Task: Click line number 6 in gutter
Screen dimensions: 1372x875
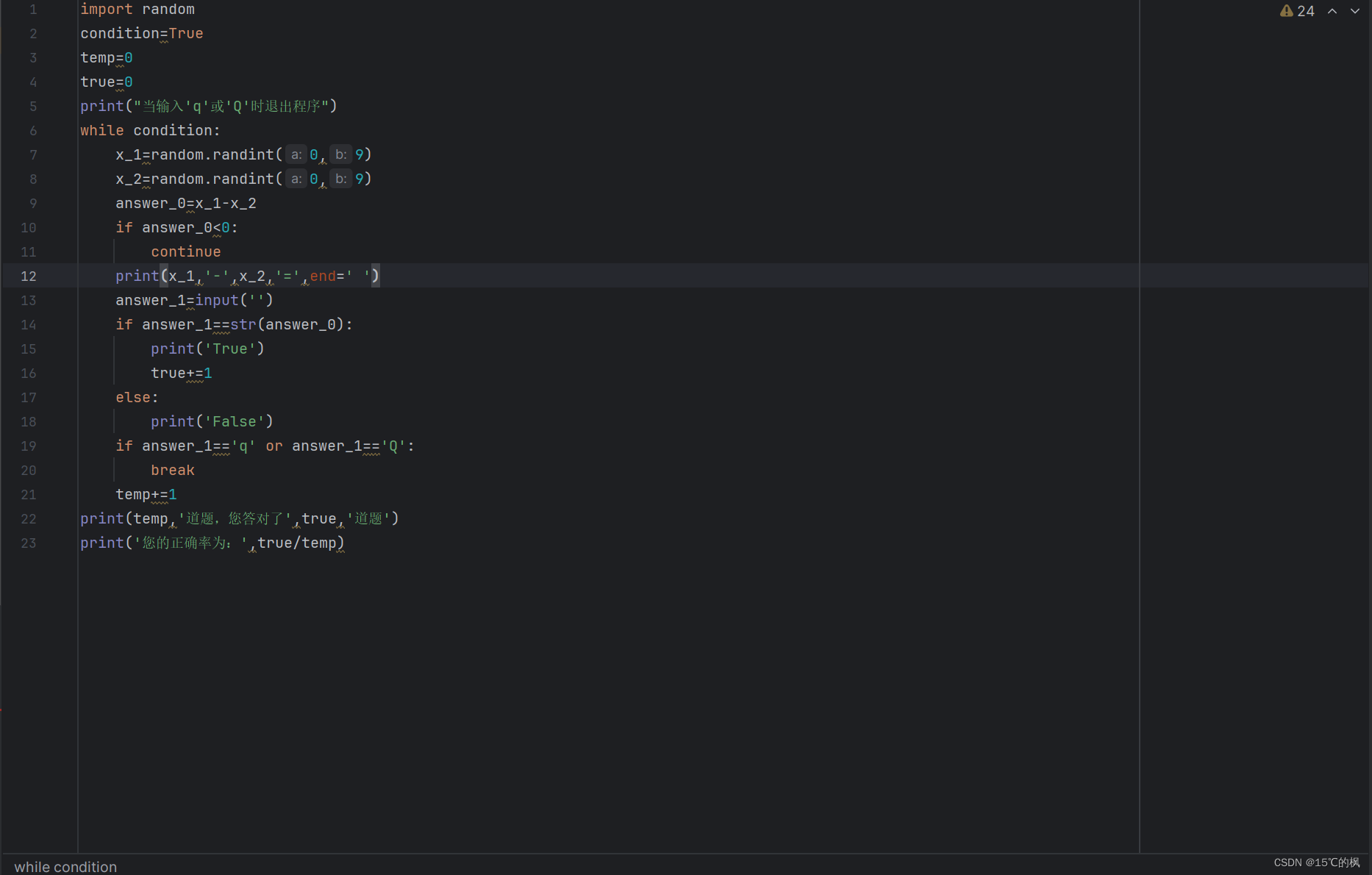Action: point(33,130)
